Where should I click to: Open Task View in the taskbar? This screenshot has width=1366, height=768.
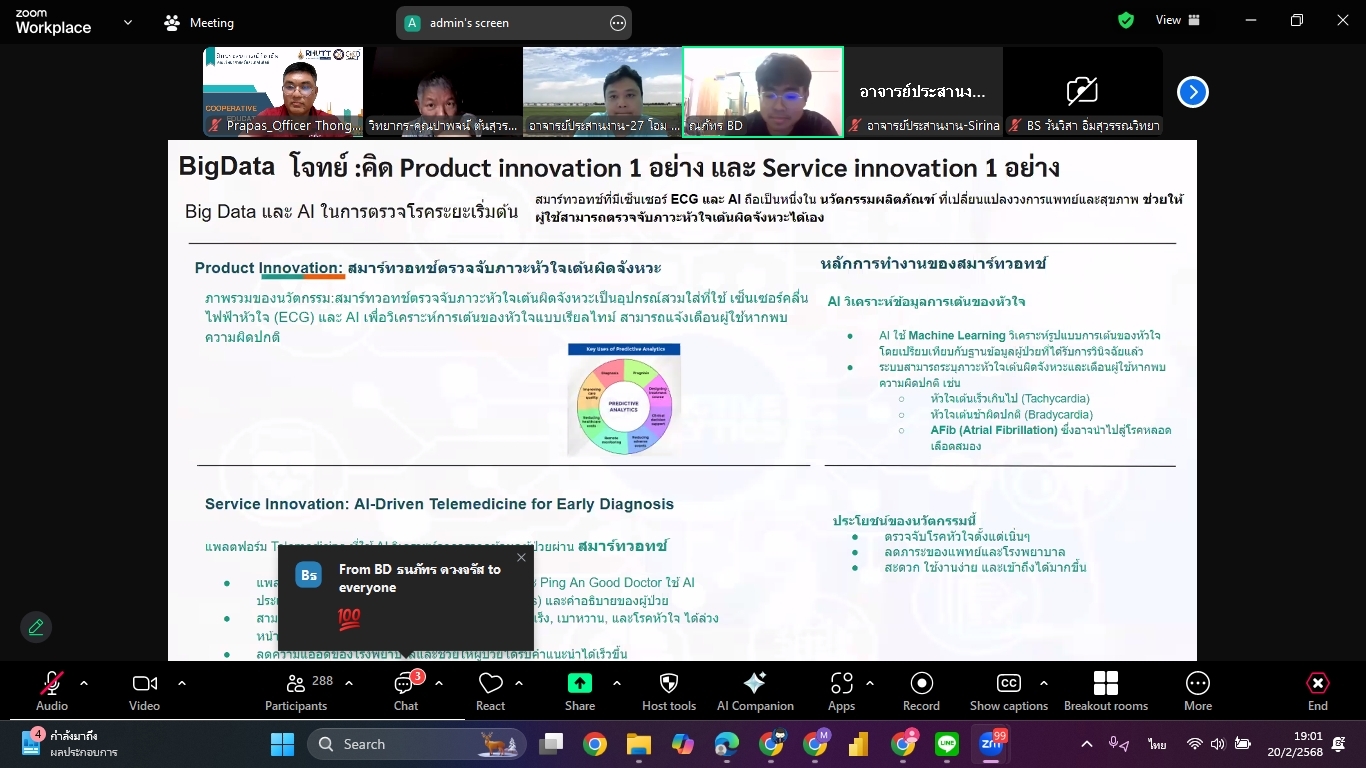pyautogui.click(x=551, y=744)
